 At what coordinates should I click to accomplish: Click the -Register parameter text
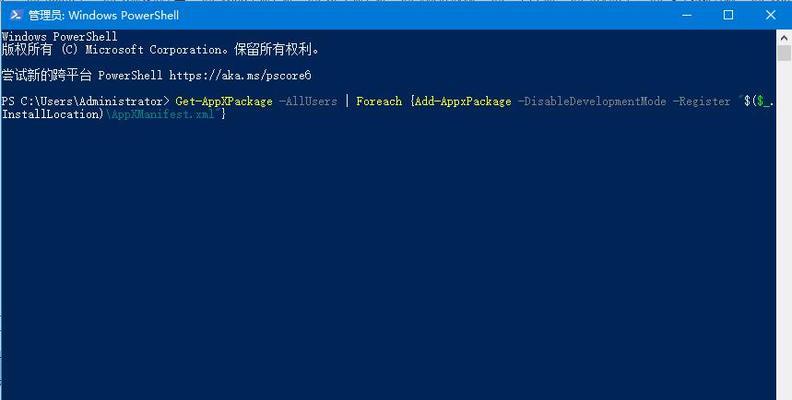pyautogui.click(x=702, y=102)
